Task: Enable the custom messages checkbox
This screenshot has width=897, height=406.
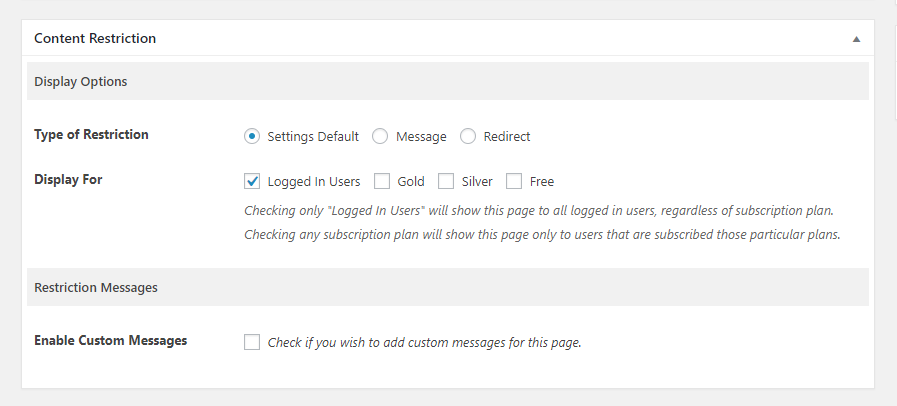Action: click(x=252, y=342)
